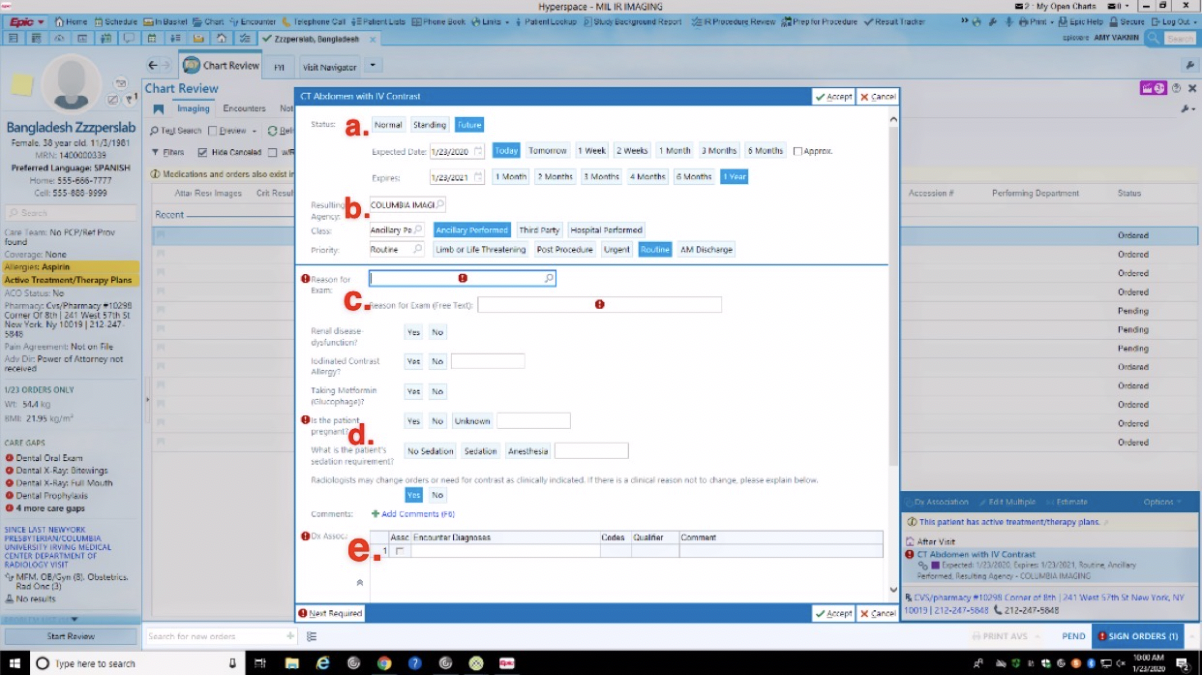The height and width of the screenshot is (676, 1204).
Task: Click the Resulting Agency search magnifier
Action: pos(440,205)
